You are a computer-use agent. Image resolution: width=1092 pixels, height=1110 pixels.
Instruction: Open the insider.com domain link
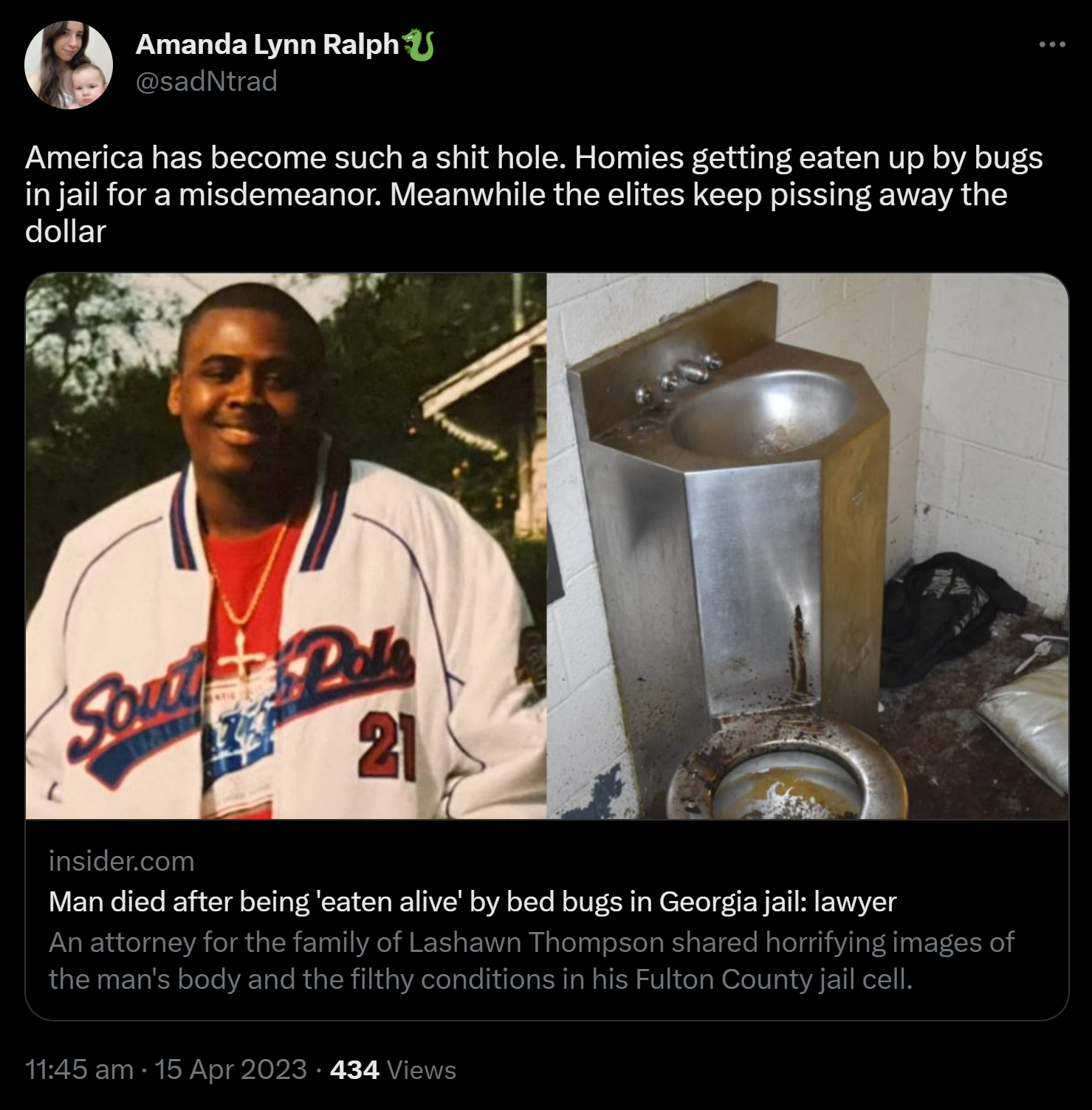point(122,861)
